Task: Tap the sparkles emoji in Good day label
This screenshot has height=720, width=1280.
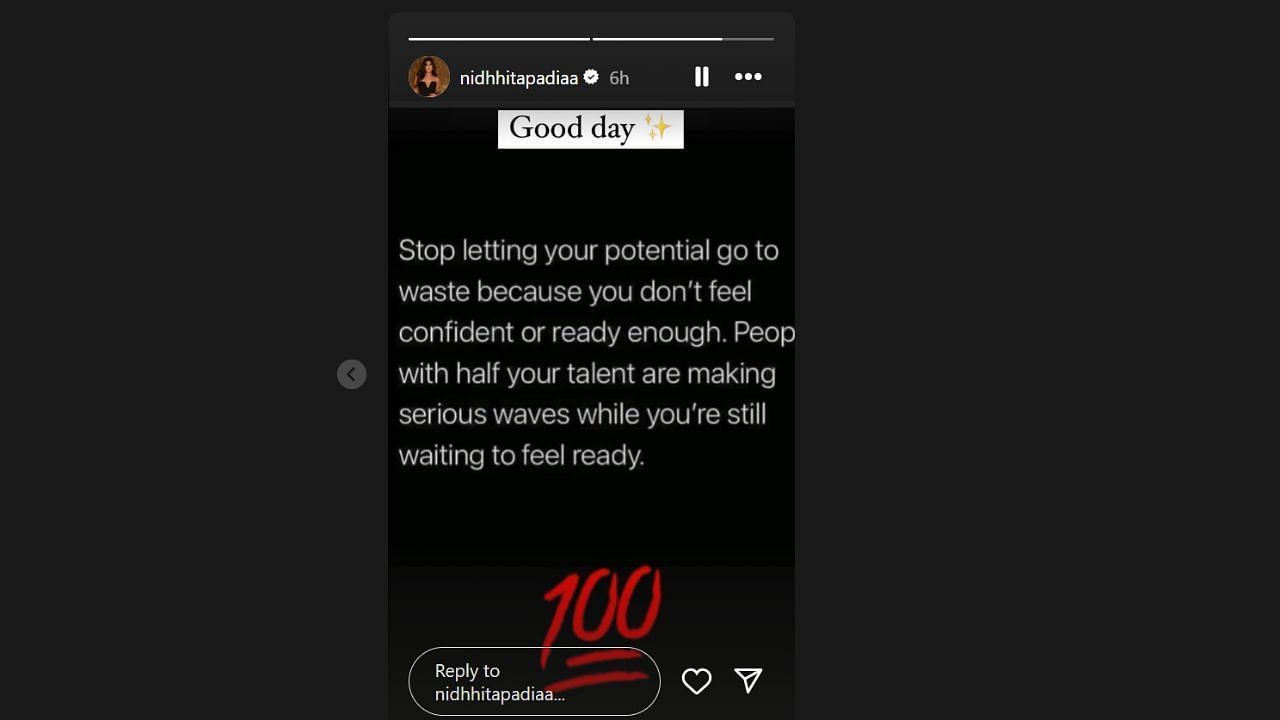Action: click(657, 128)
